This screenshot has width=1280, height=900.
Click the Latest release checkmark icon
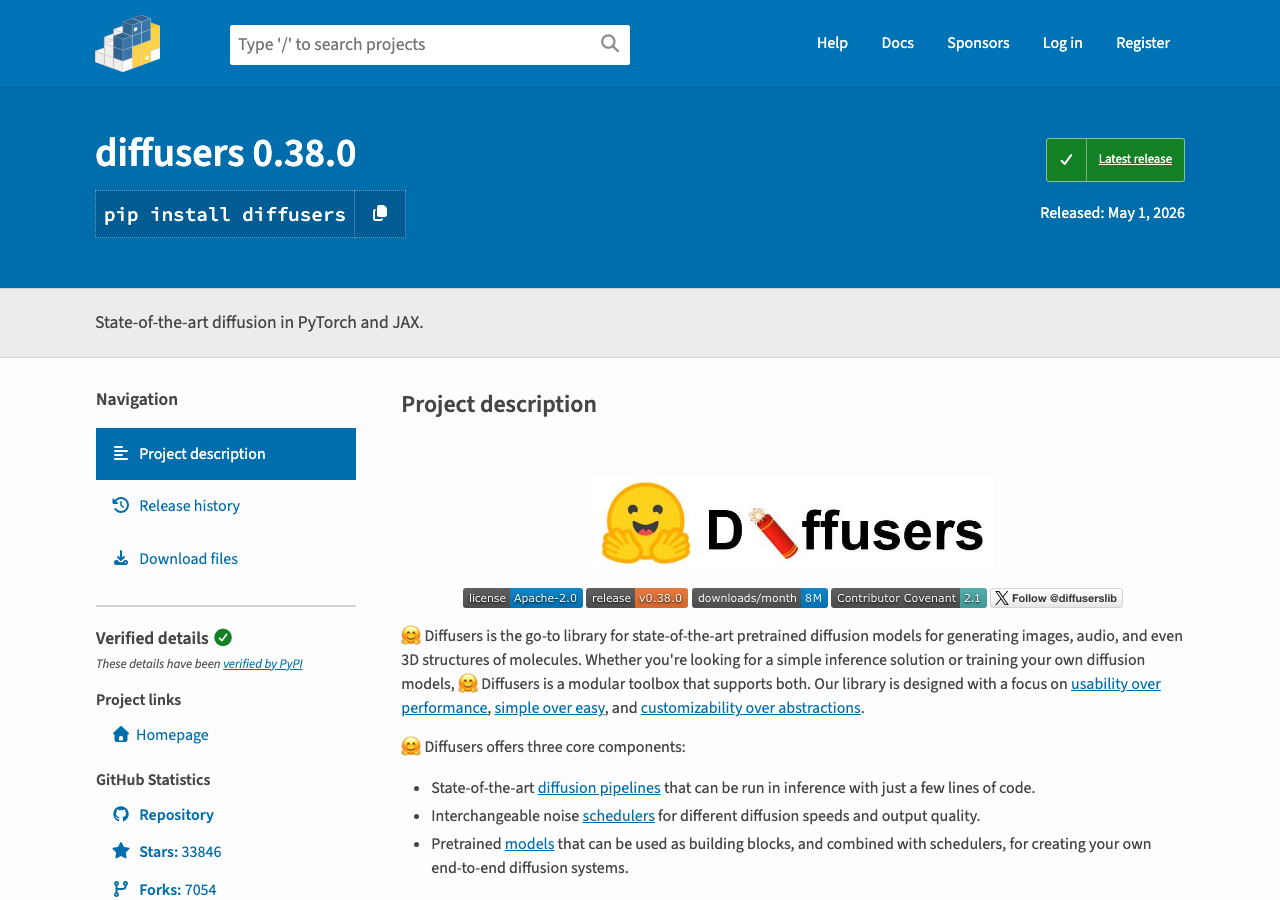1066,160
